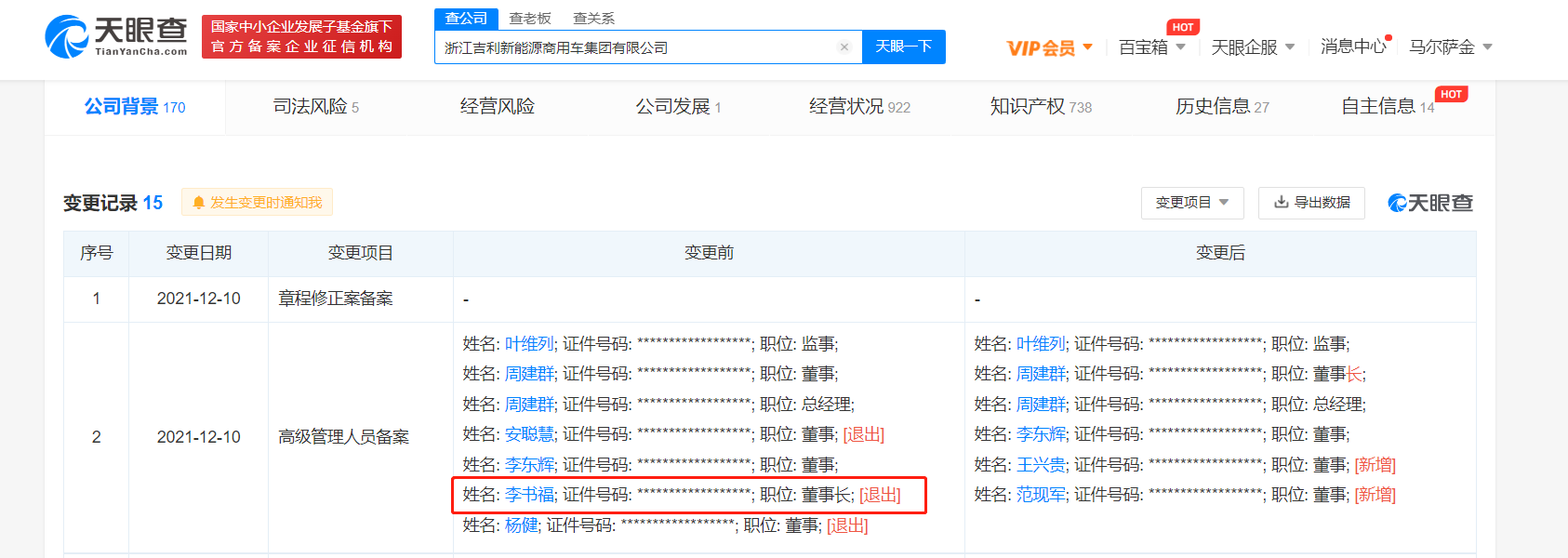The width and height of the screenshot is (1568, 558).
Task: Click the export data download button
Action: 1311,202
